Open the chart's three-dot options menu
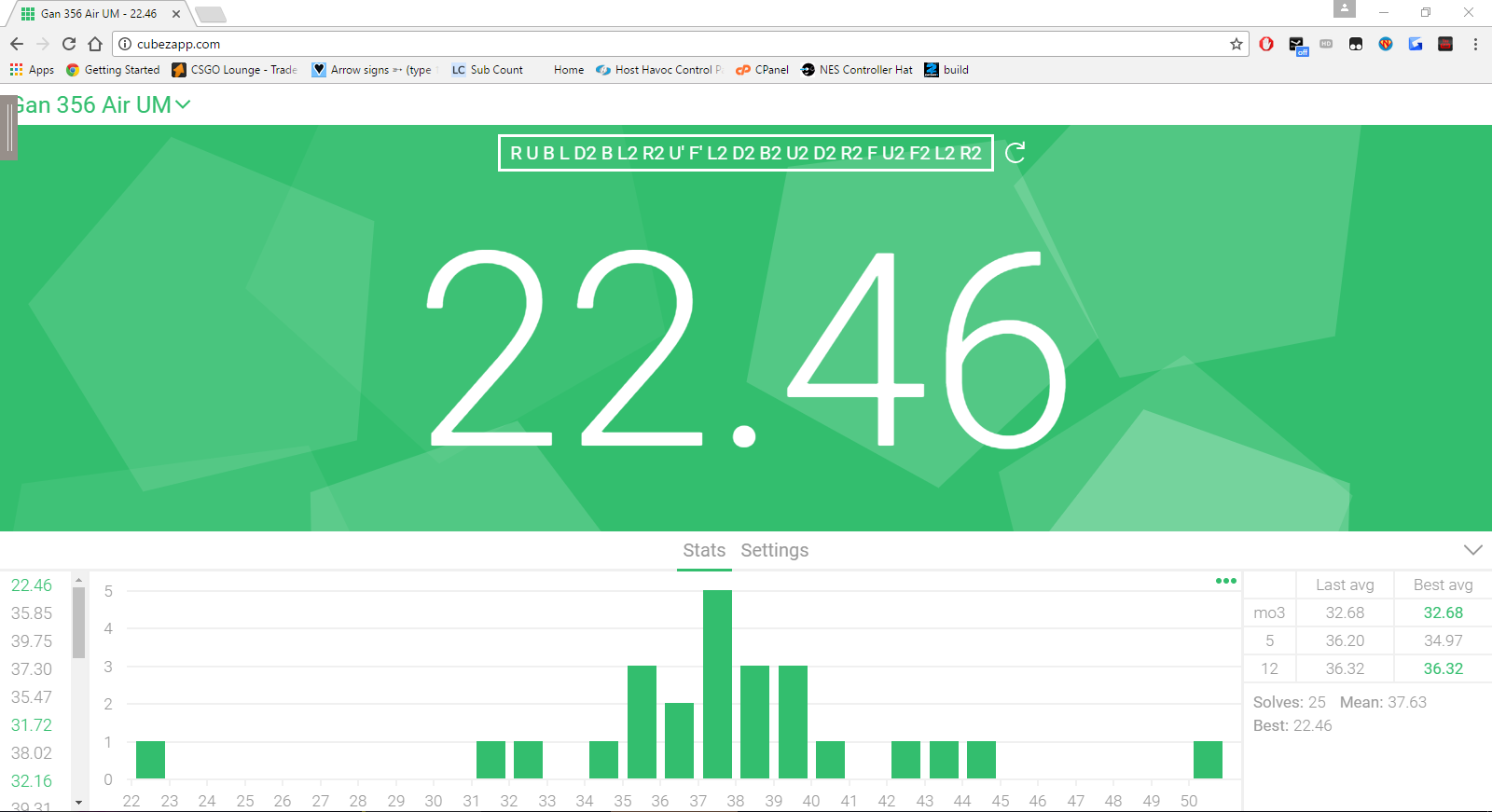1492x812 pixels. click(x=1225, y=581)
